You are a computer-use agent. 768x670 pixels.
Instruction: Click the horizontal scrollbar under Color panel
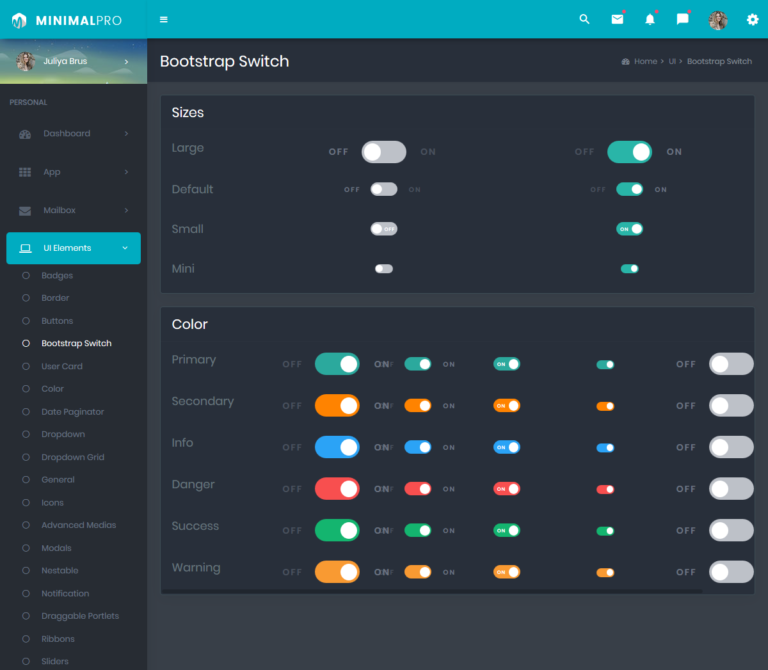pos(432,591)
